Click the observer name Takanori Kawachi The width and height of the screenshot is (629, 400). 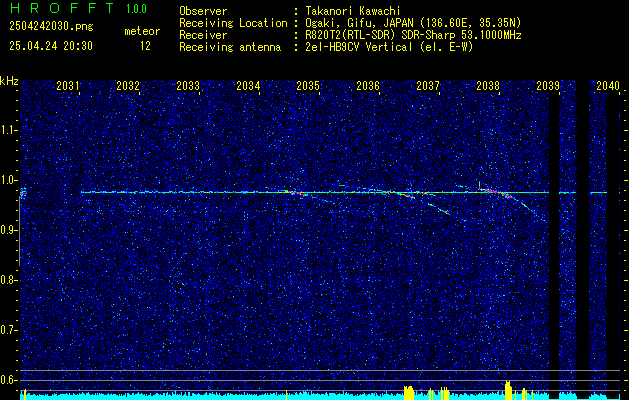tap(353, 11)
